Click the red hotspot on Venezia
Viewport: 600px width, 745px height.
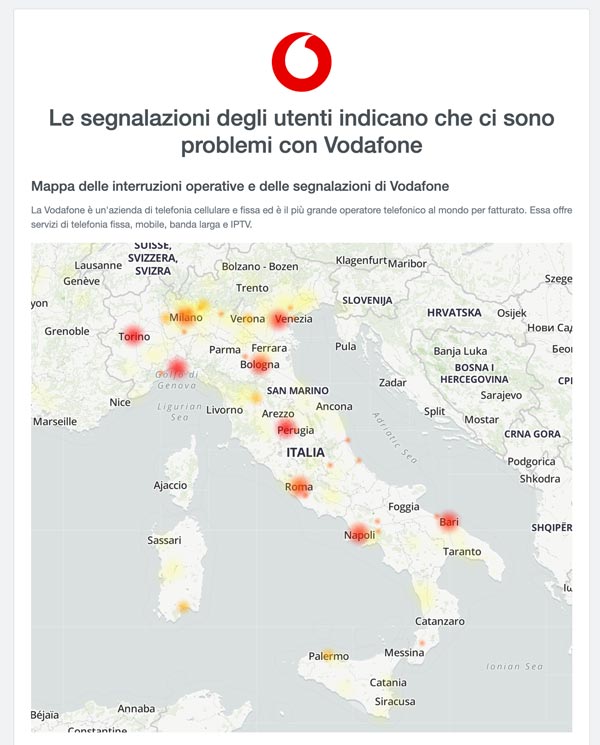(x=279, y=319)
